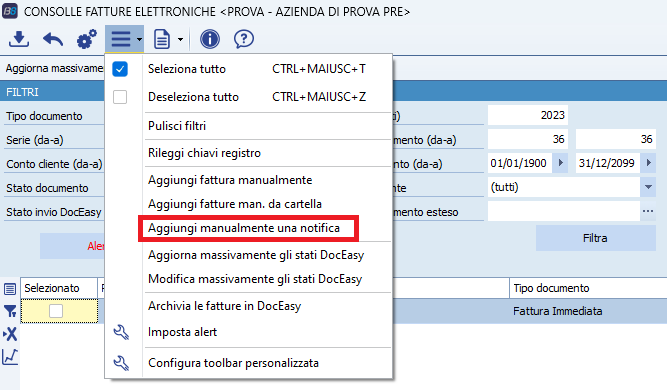This screenshot has width=667, height=390.
Task: Click the ellipsis button beside extended field
Action: pyautogui.click(x=648, y=211)
